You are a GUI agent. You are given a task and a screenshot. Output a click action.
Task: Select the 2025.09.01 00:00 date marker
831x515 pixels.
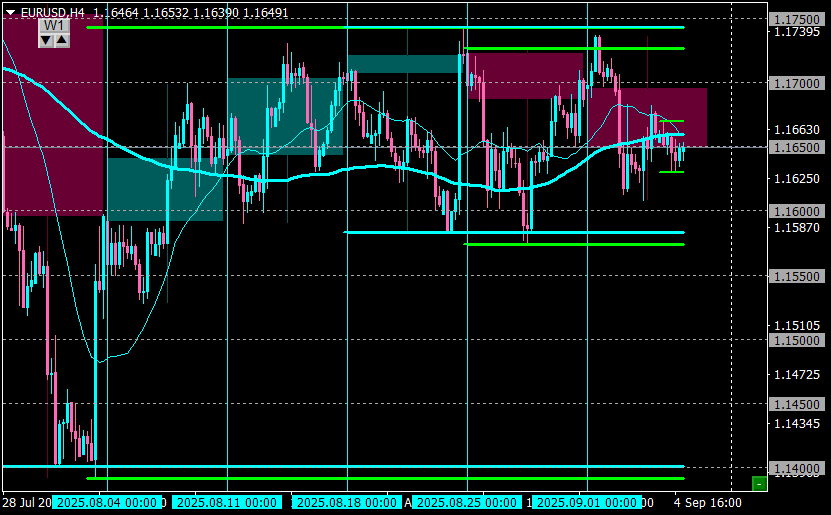tap(587, 502)
